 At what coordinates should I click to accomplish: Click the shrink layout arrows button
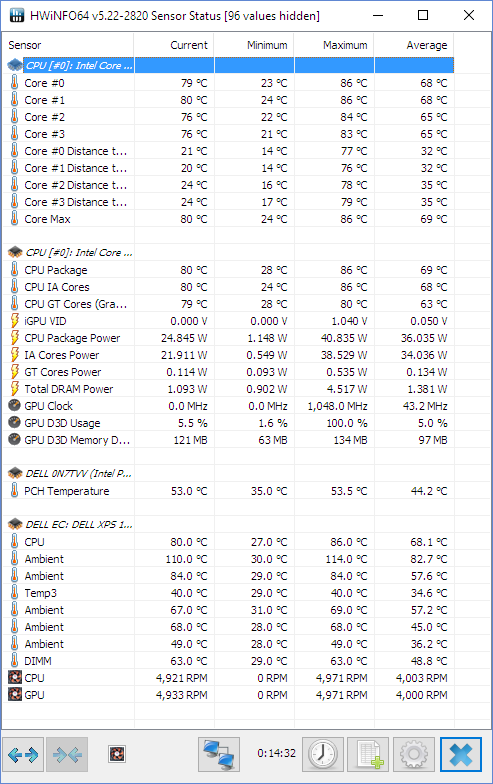point(67,754)
